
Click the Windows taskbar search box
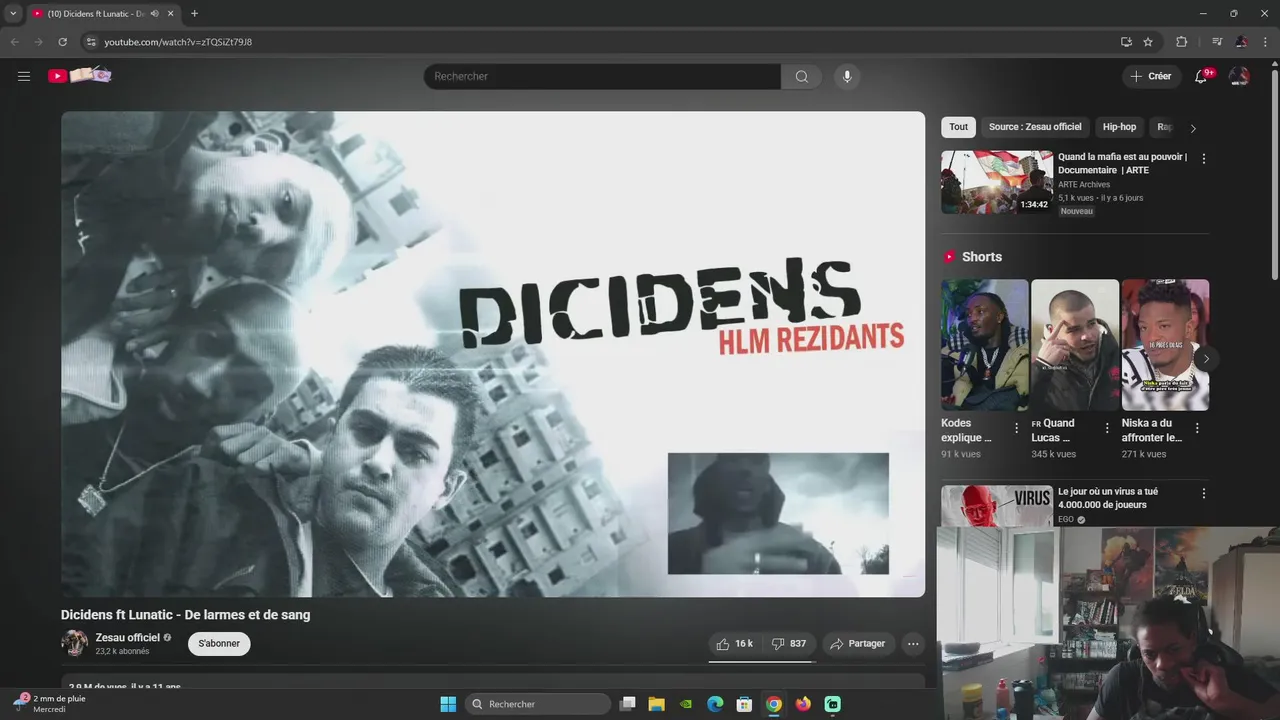pos(539,704)
